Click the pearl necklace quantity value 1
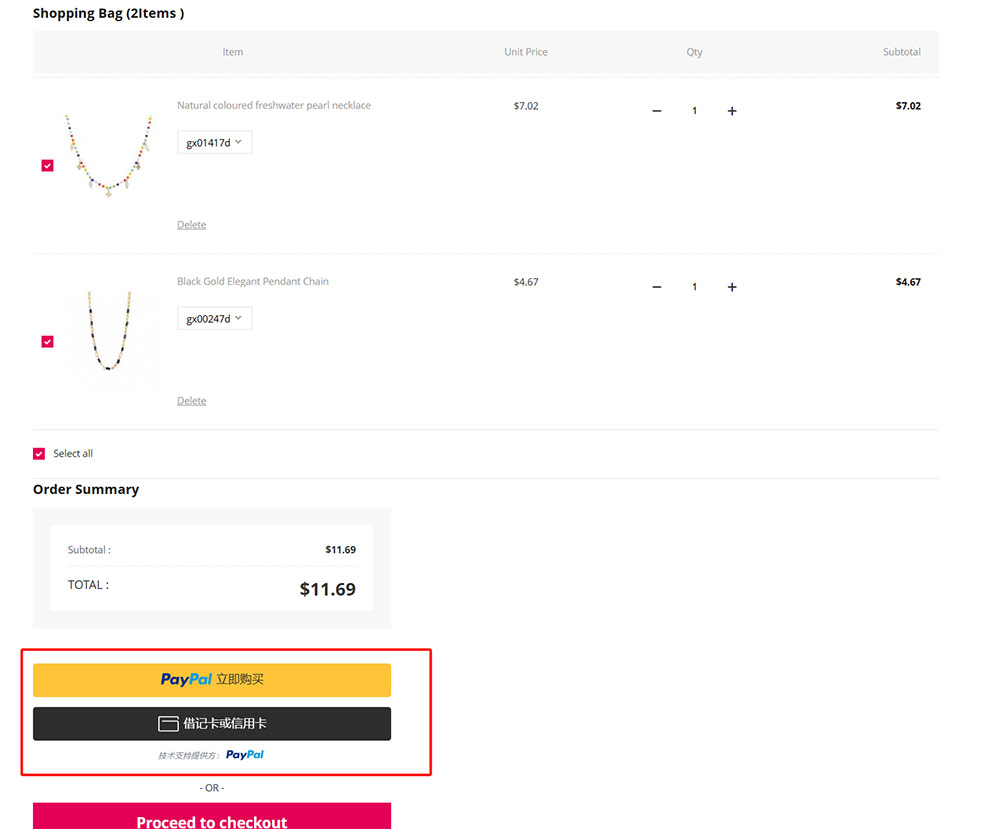Screen dimensions: 1000x829 tap(695, 111)
